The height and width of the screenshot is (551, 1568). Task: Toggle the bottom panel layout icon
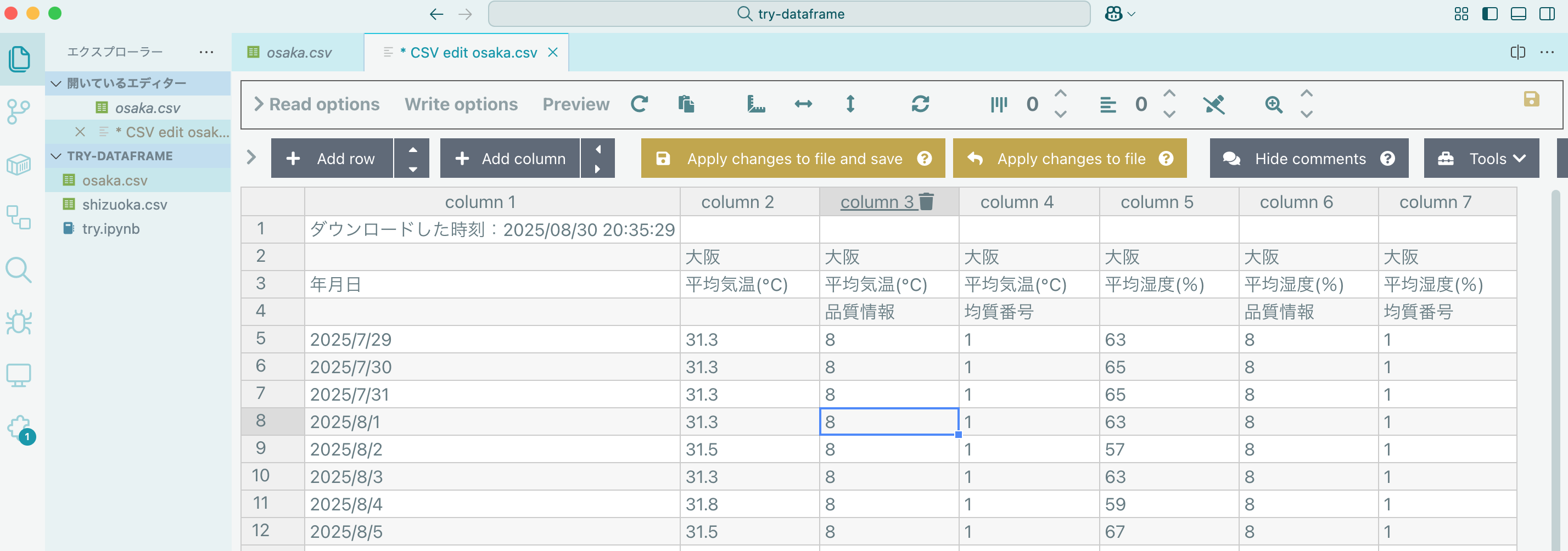point(1518,13)
